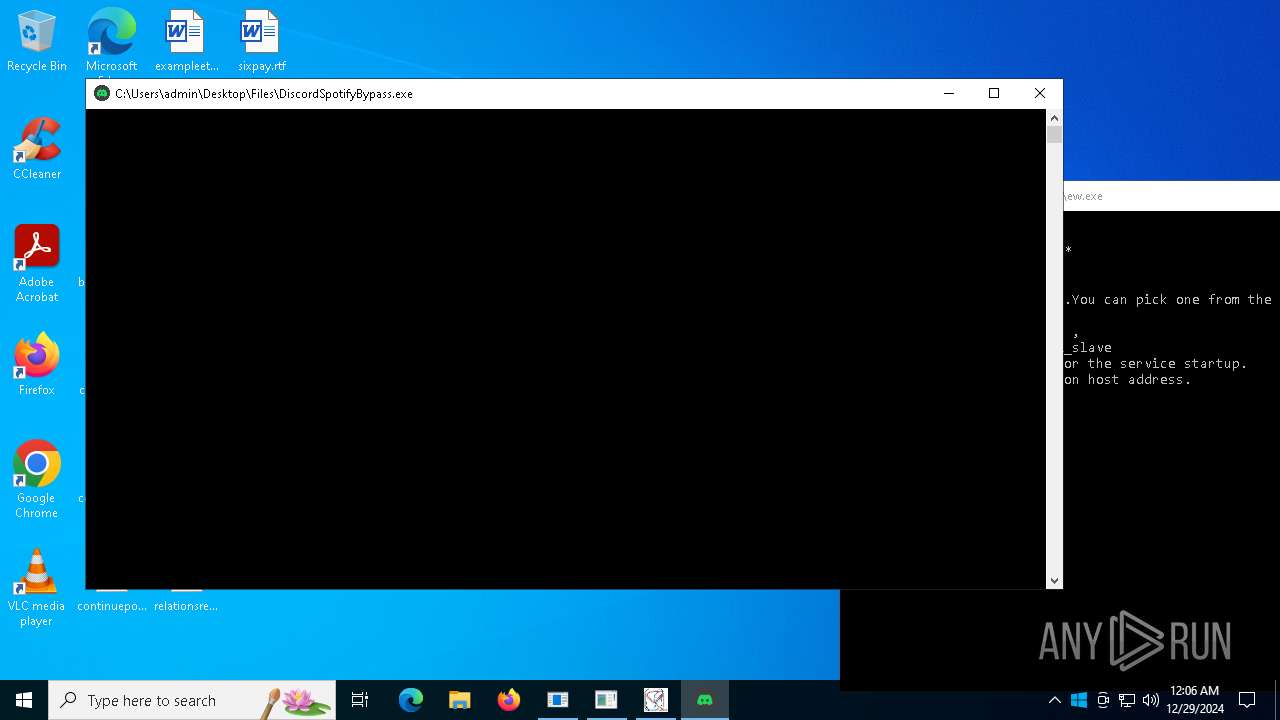1280x720 pixels.
Task: Switch to sketch-icon app on taskbar
Action: tap(656, 700)
